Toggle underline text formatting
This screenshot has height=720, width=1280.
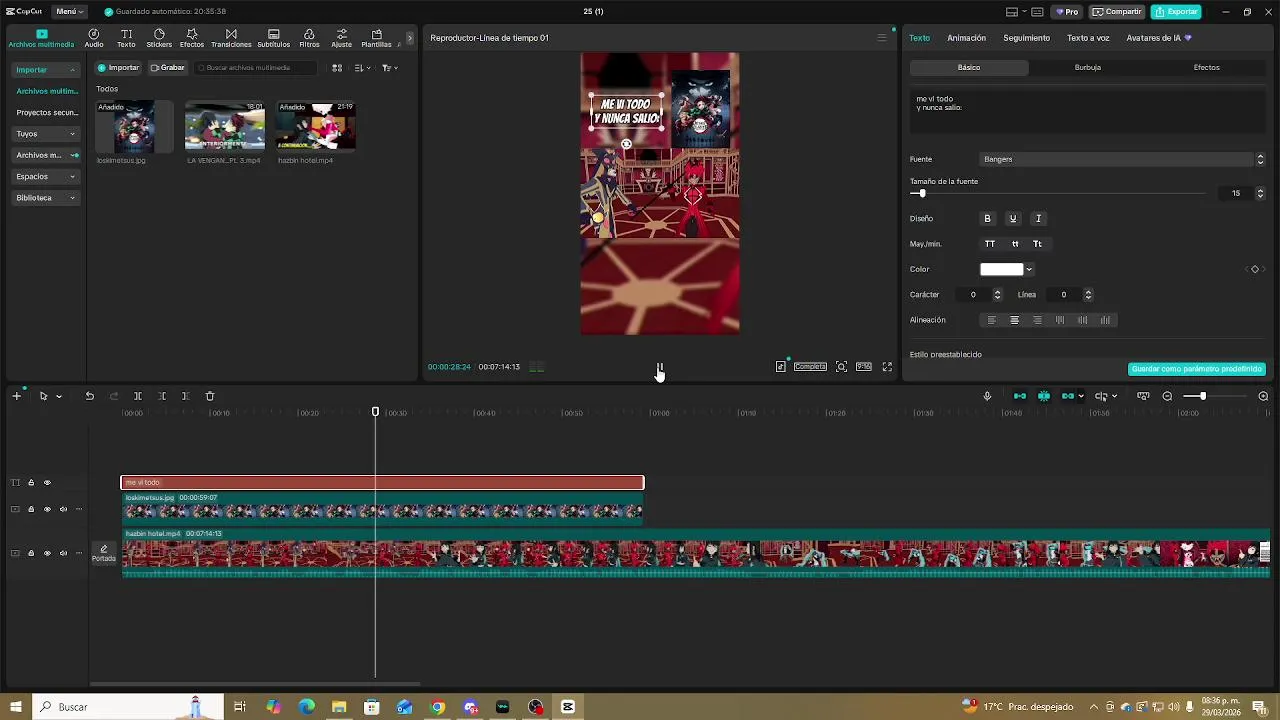click(1013, 218)
